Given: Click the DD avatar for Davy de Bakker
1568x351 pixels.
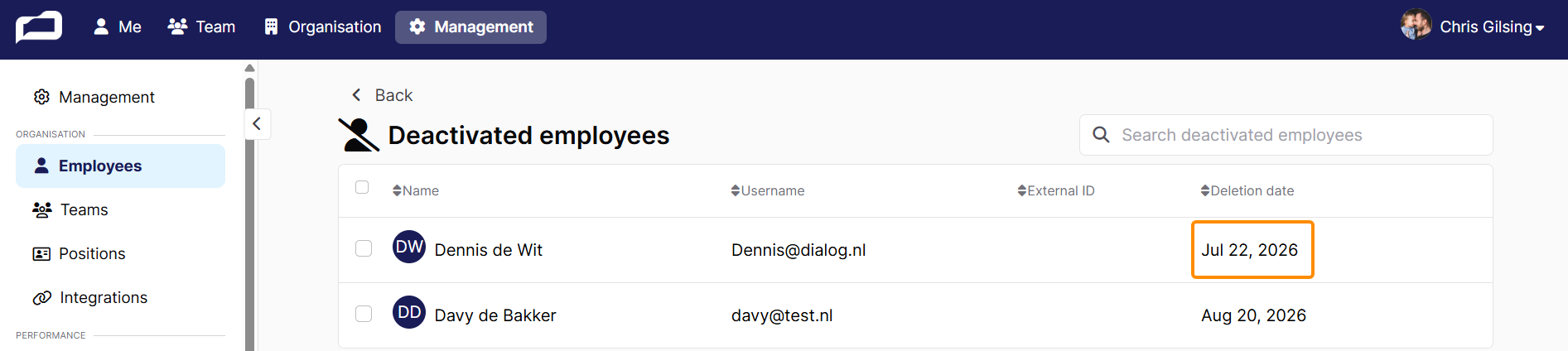Looking at the screenshot, I should tap(409, 312).
